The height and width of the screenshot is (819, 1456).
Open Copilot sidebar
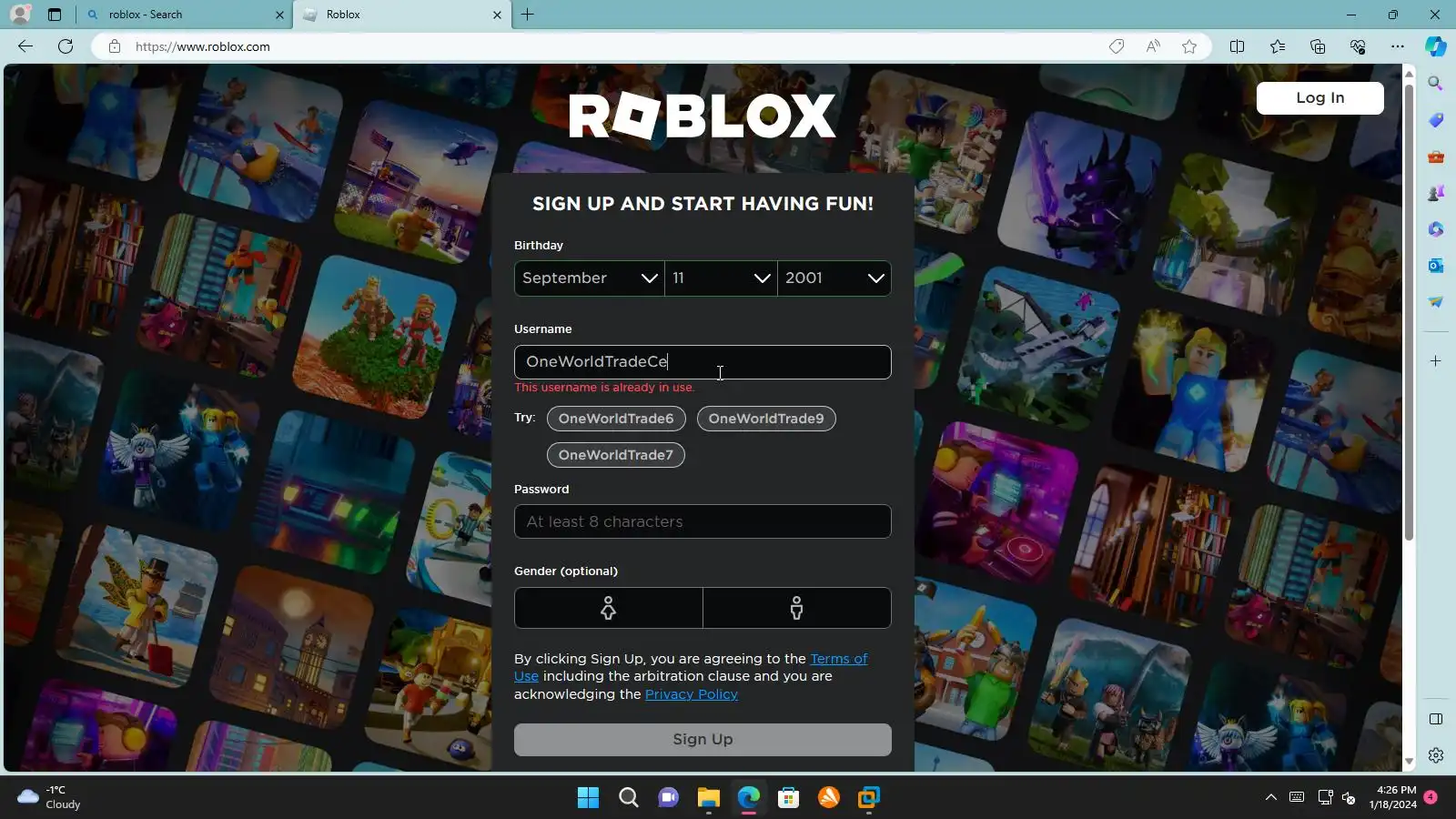click(1436, 46)
